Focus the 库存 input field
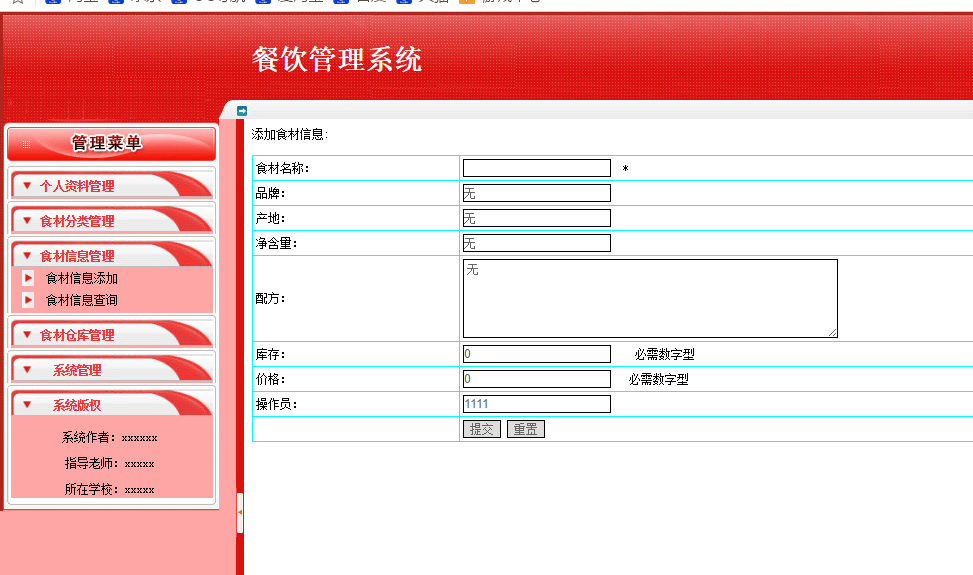The width and height of the screenshot is (973, 575). [537, 354]
